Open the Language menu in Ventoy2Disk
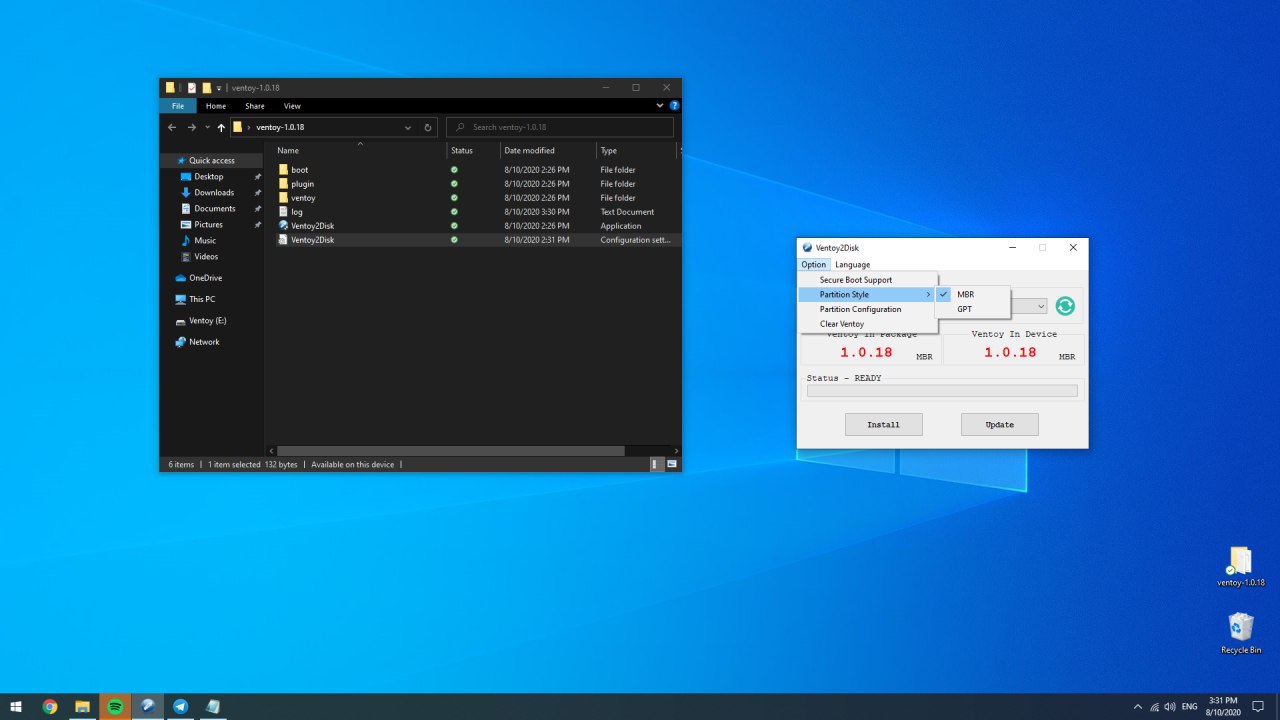Image resolution: width=1280 pixels, height=720 pixels. tap(853, 265)
